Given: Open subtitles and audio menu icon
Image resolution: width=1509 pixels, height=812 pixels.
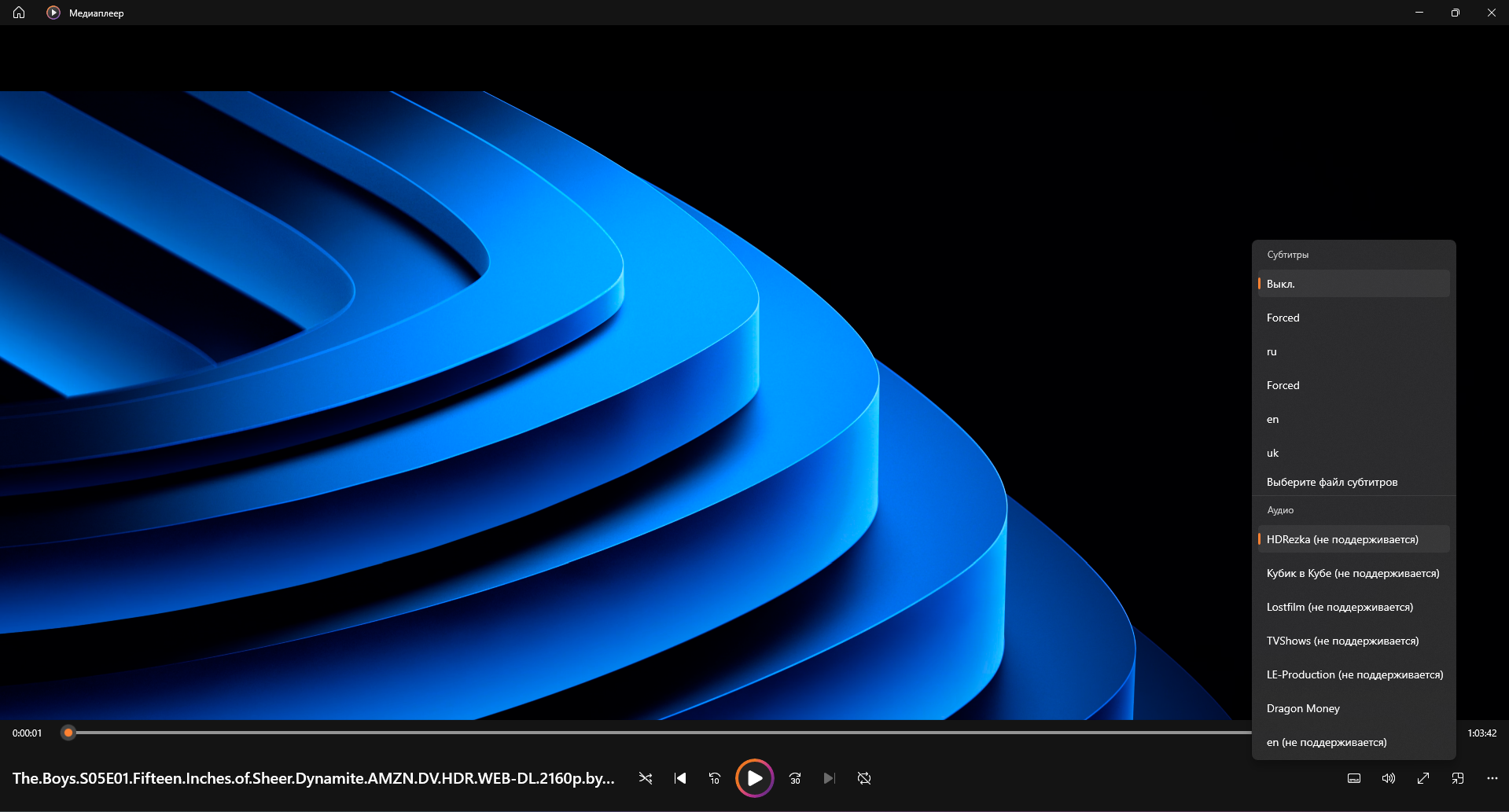Looking at the screenshot, I should pyautogui.click(x=1354, y=778).
